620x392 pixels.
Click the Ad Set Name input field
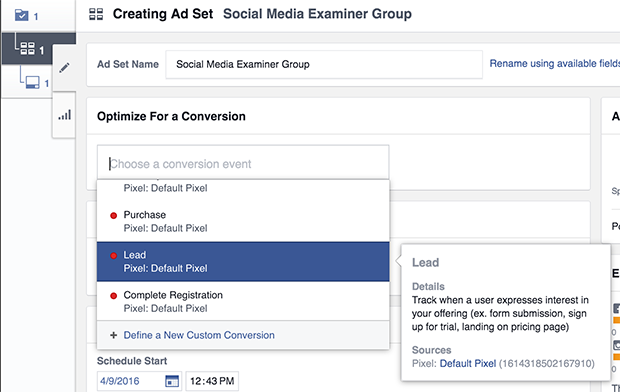[x=324, y=64]
